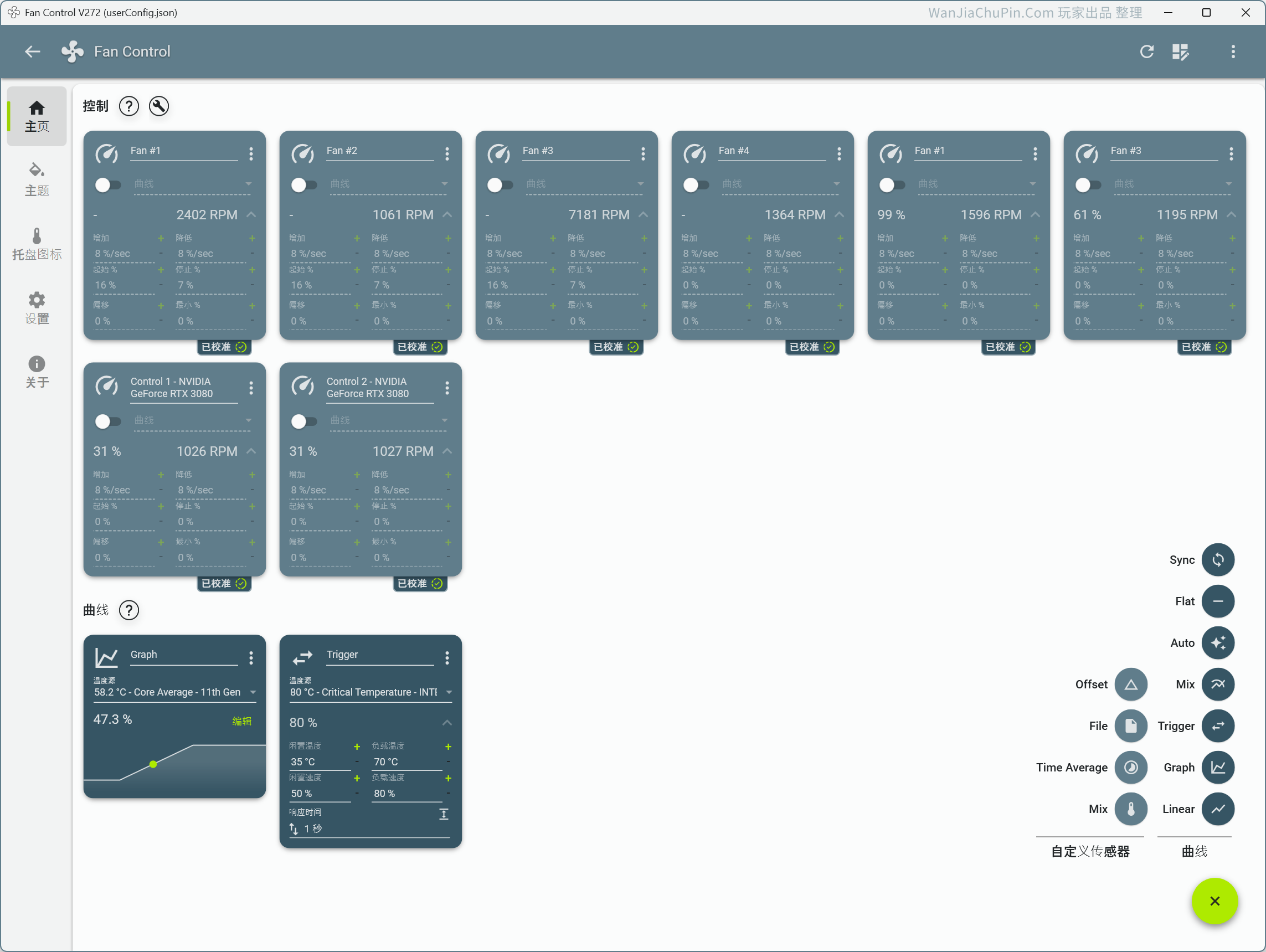Image resolution: width=1266 pixels, height=952 pixels.
Task: Add a File custom sensor
Action: click(1130, 725)
